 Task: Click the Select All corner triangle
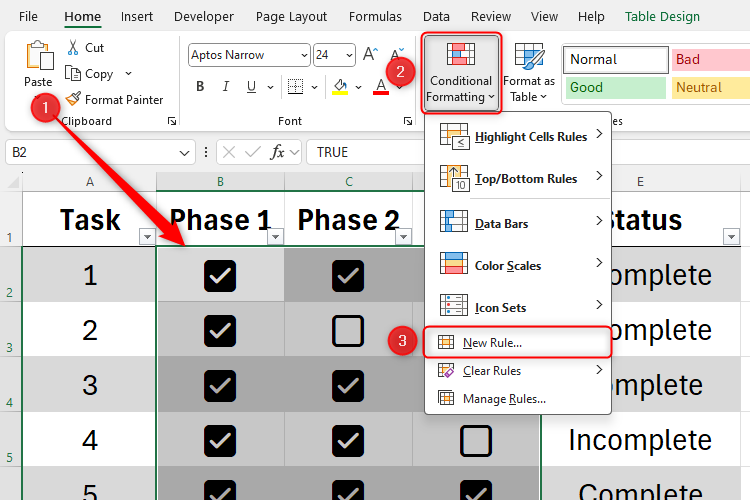pos(13,182)
